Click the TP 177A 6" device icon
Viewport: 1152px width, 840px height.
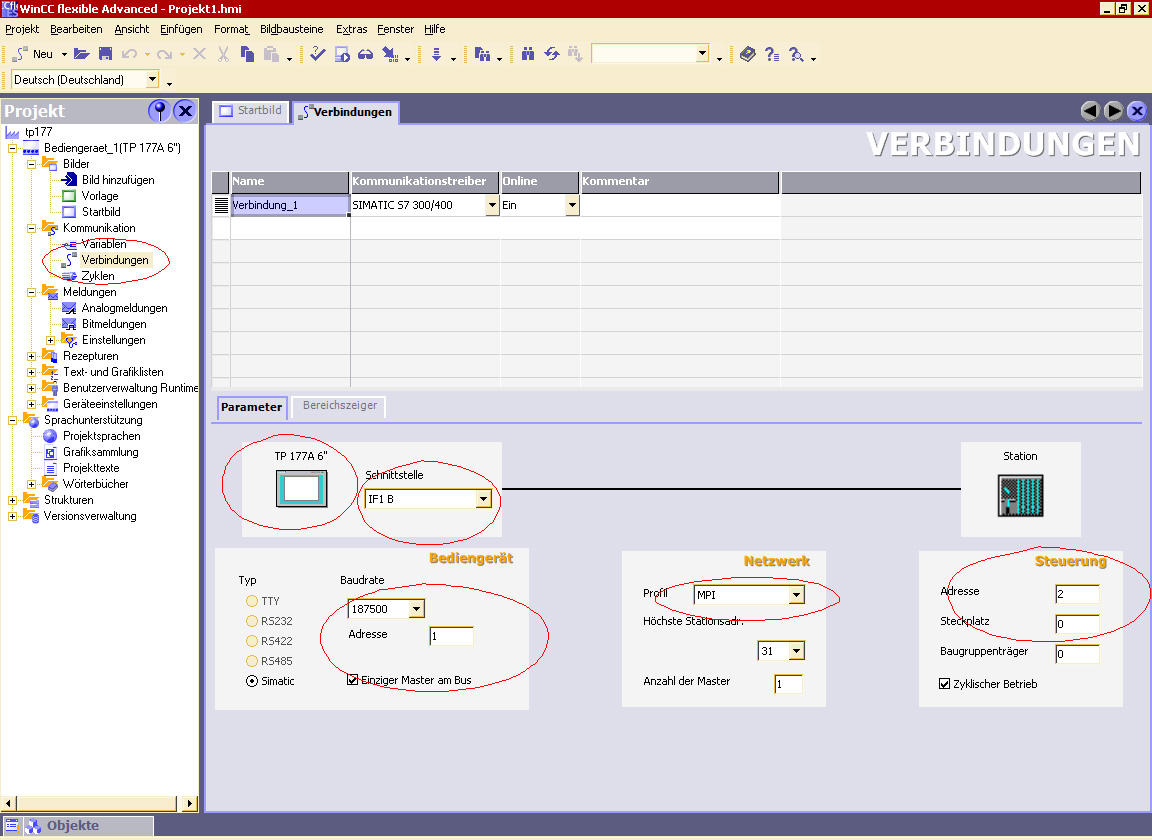pyautogui.click(x=301, y=489)
